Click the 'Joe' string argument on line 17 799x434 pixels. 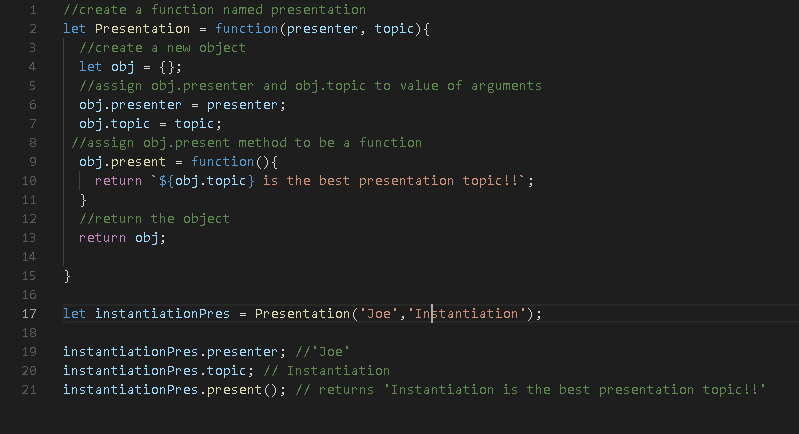(x=379, y=314)
